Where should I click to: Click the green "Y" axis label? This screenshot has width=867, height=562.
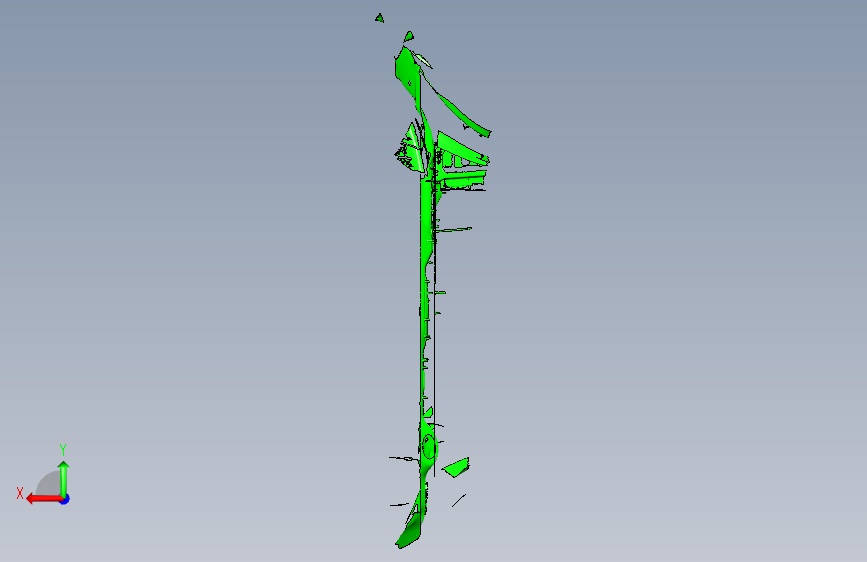(63, 450)
